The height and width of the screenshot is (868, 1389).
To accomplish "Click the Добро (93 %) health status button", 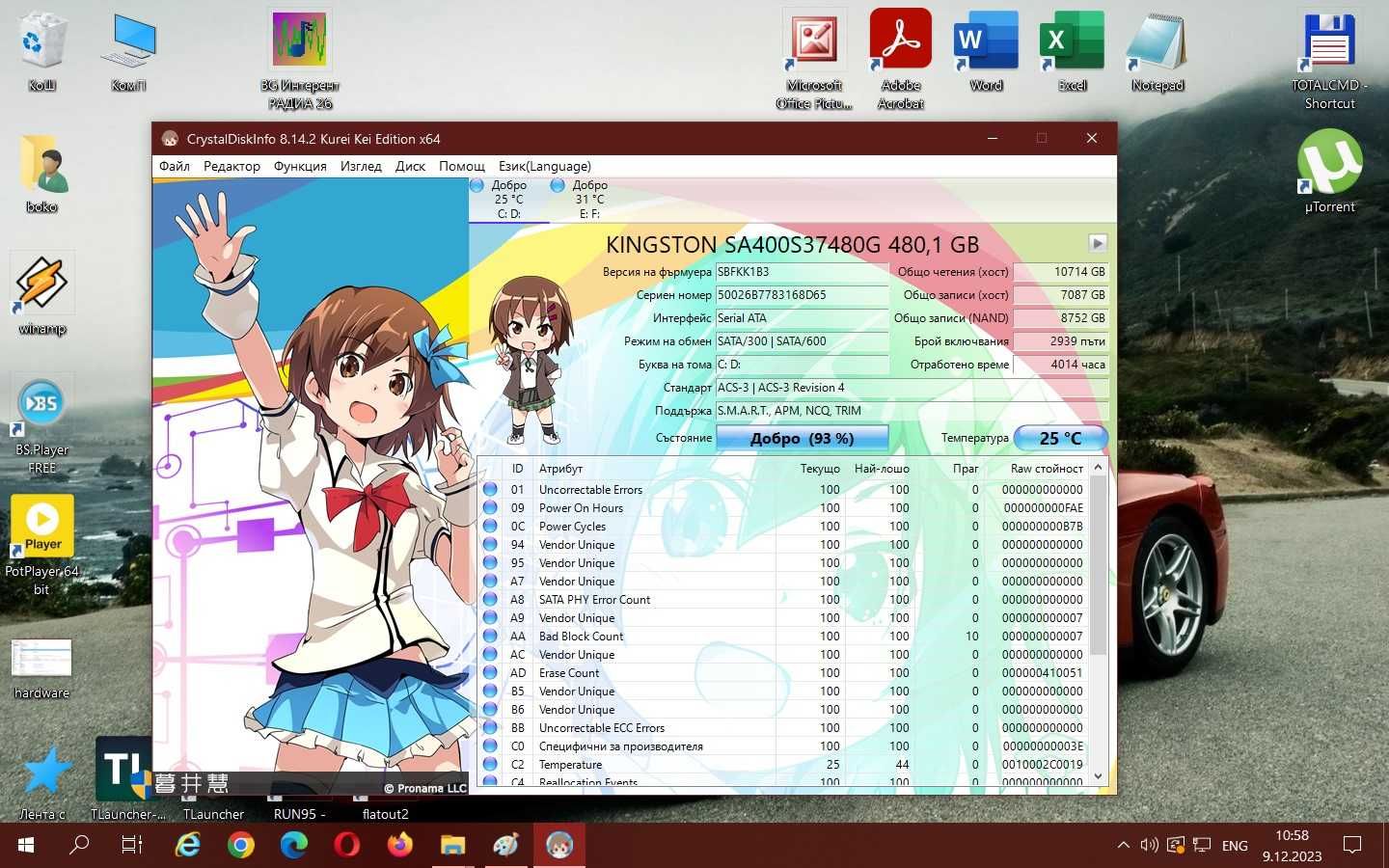I will 802,438.
